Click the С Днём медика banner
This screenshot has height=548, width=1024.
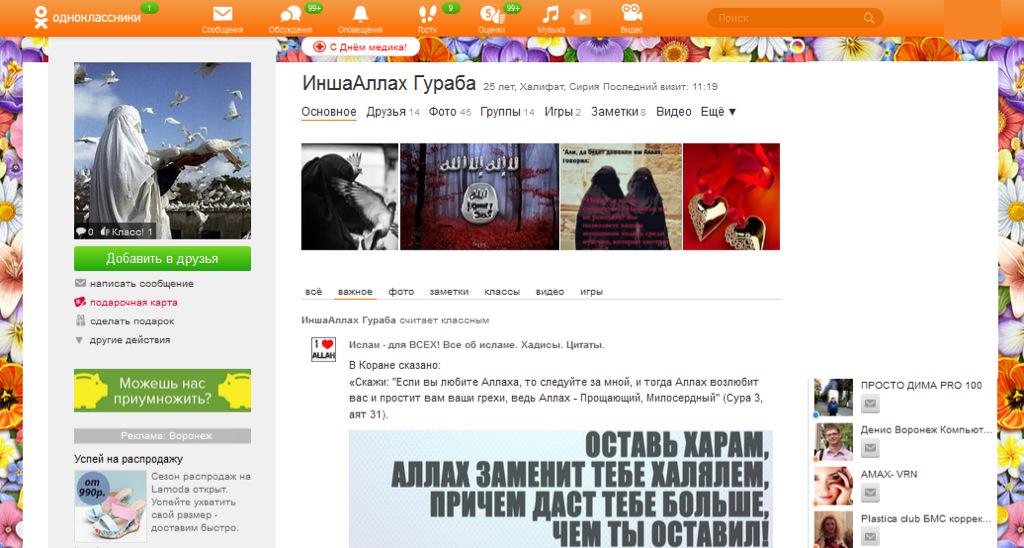pos(360,47)
